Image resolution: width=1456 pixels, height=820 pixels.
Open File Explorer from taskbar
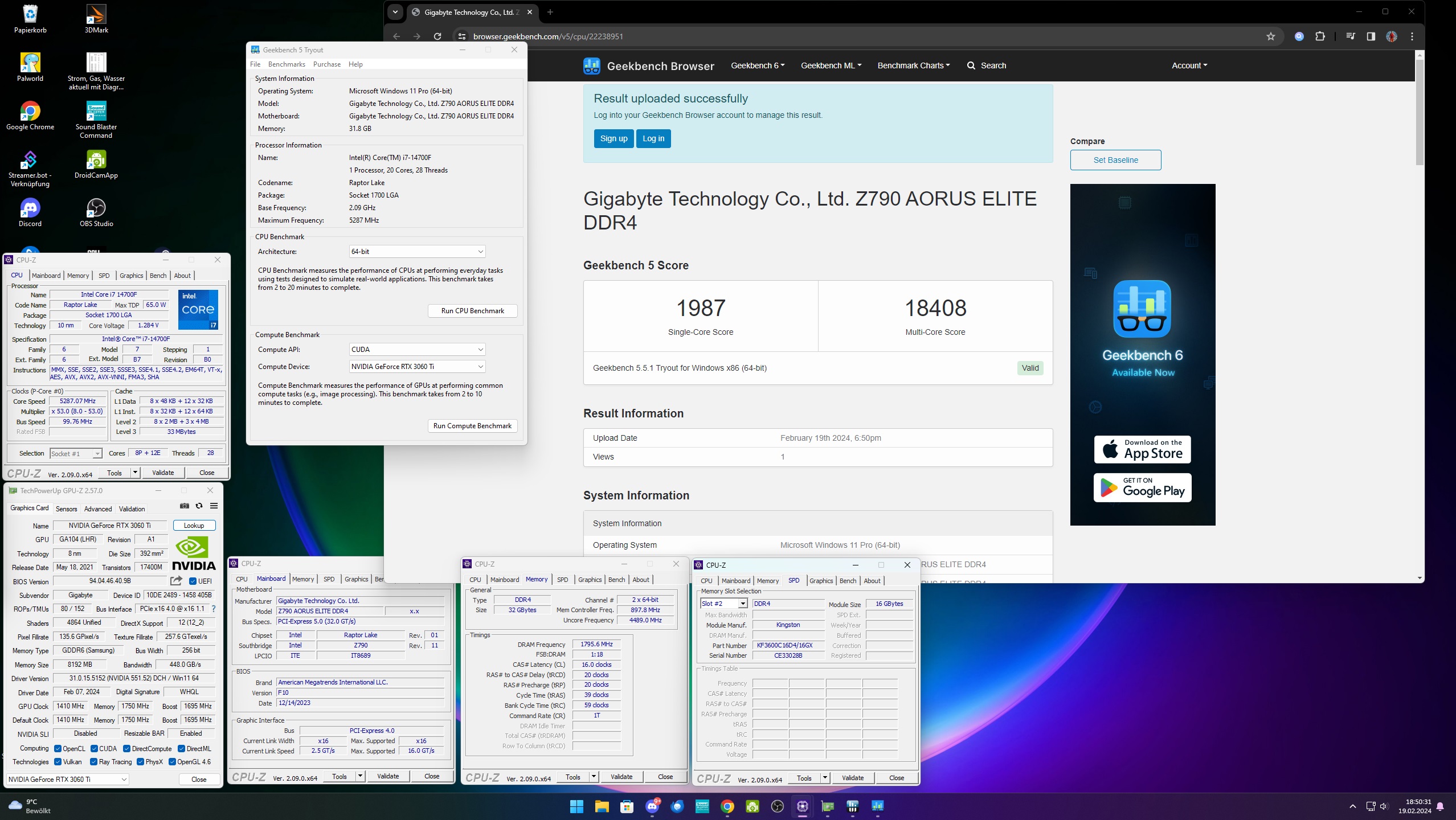[602, 806]
